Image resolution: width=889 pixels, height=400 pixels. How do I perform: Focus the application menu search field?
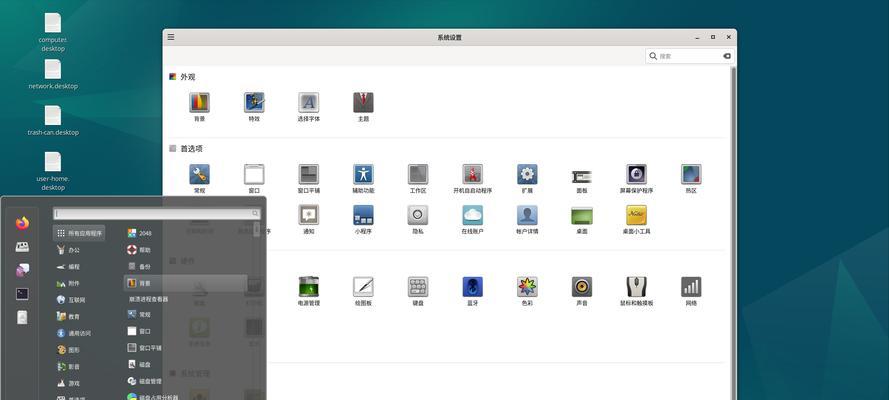pyautogui.click(x=157, y=214)
